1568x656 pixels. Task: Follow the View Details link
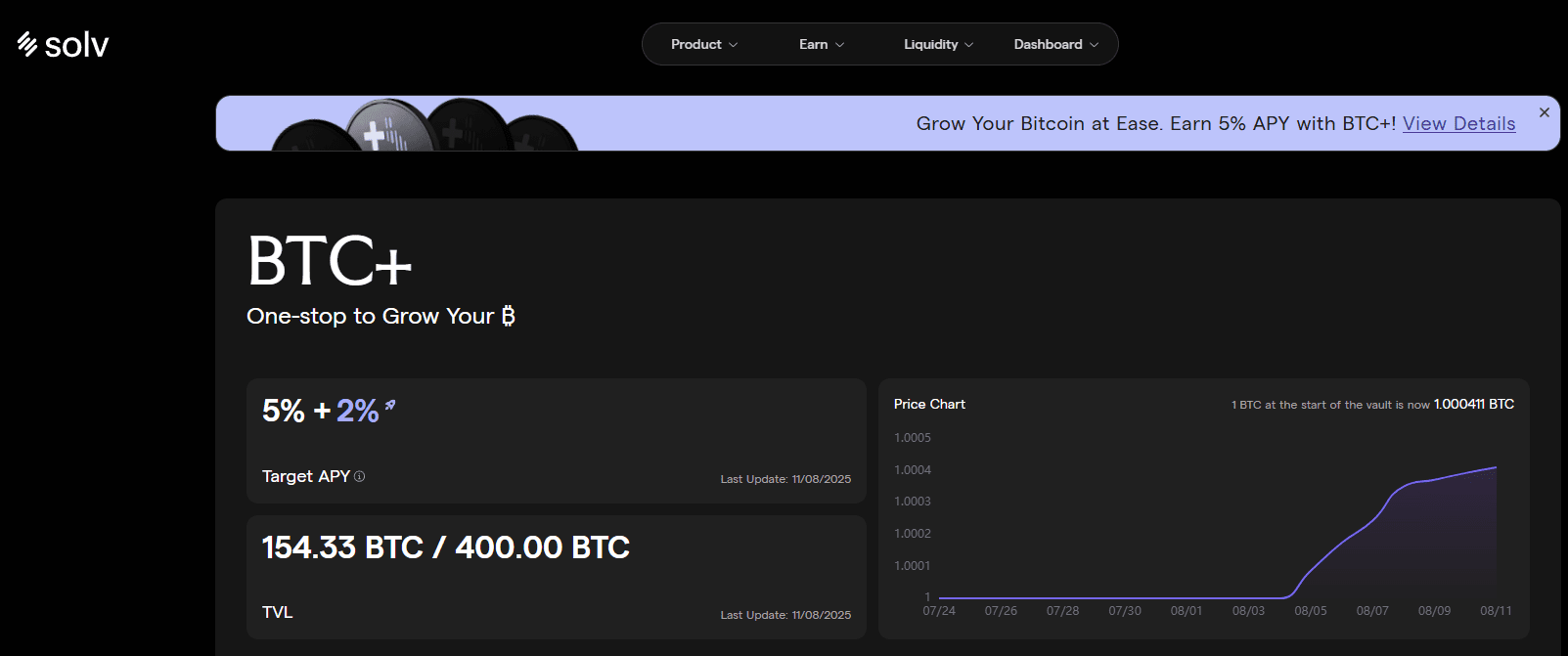[1458, 124]
